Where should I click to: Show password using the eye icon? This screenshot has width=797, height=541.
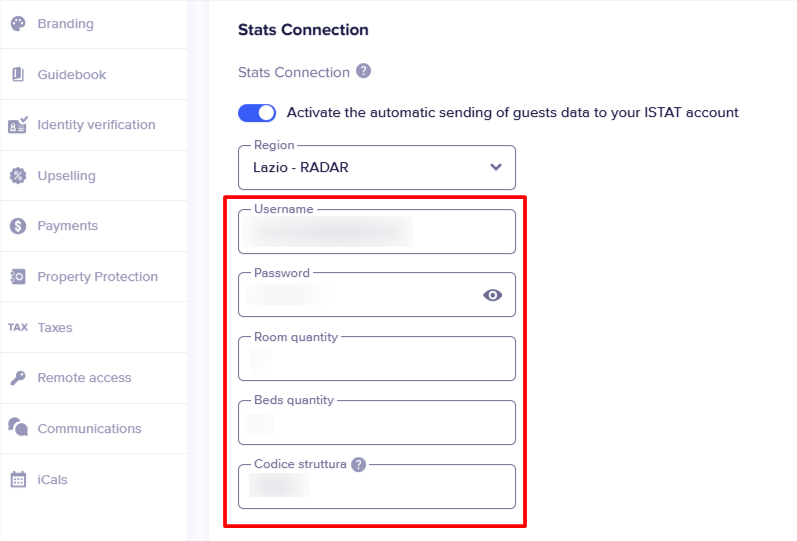[492, 295]
